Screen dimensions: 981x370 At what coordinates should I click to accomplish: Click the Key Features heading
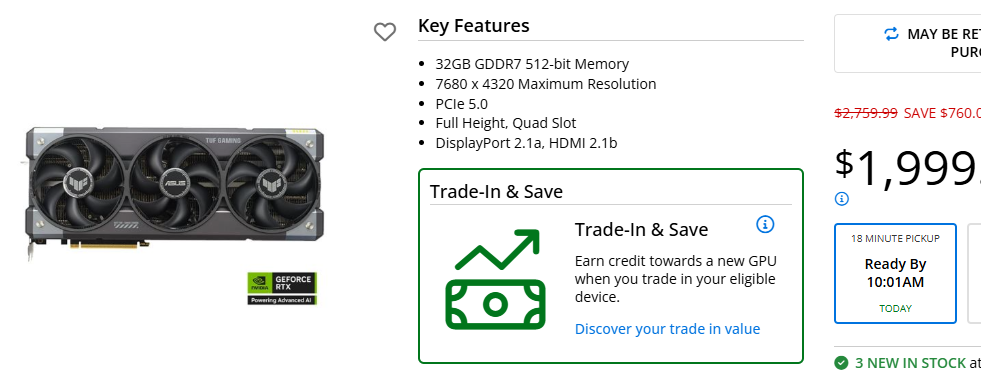[x=474, y=26]
